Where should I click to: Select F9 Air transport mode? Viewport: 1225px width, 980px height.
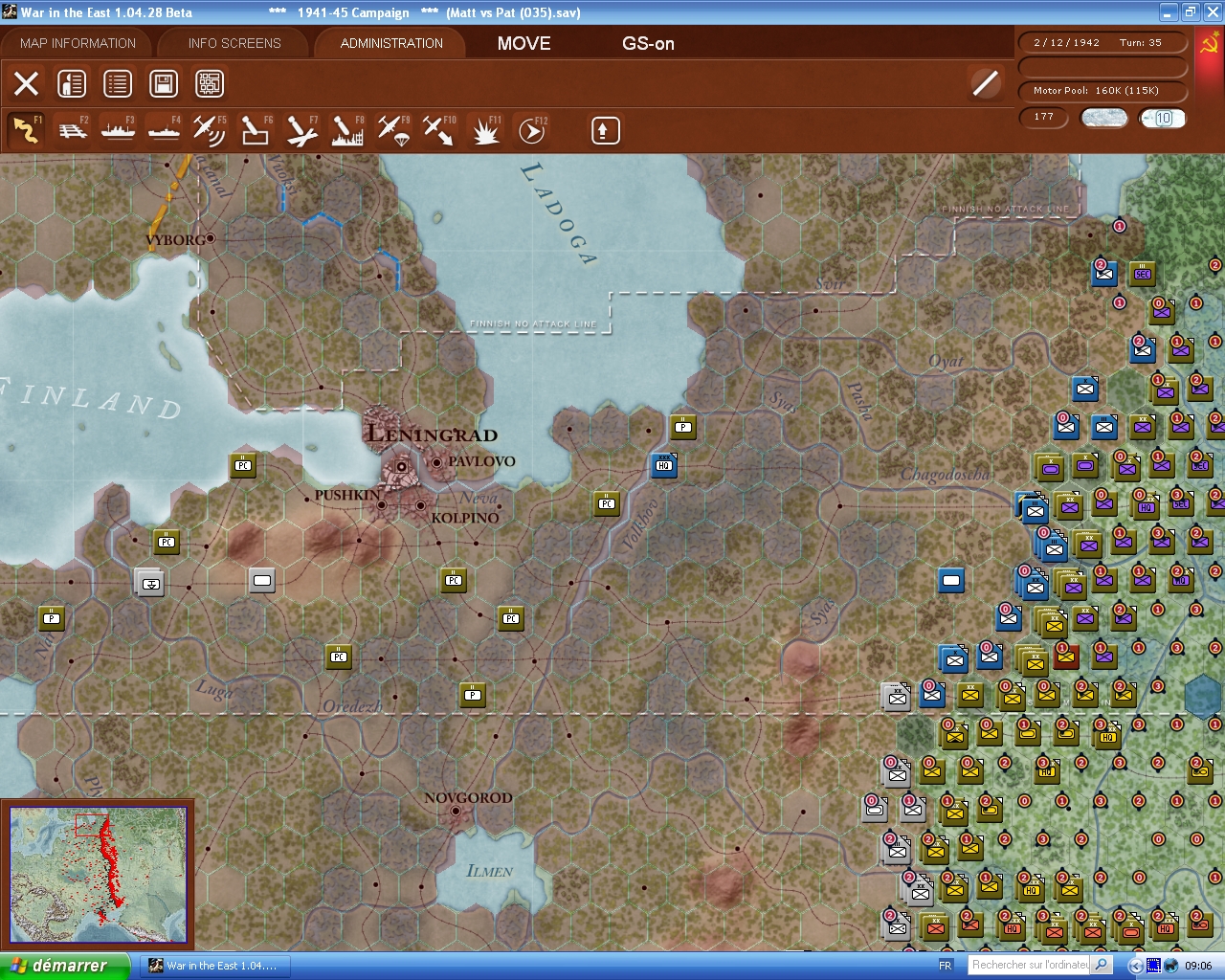coord(393,130)
